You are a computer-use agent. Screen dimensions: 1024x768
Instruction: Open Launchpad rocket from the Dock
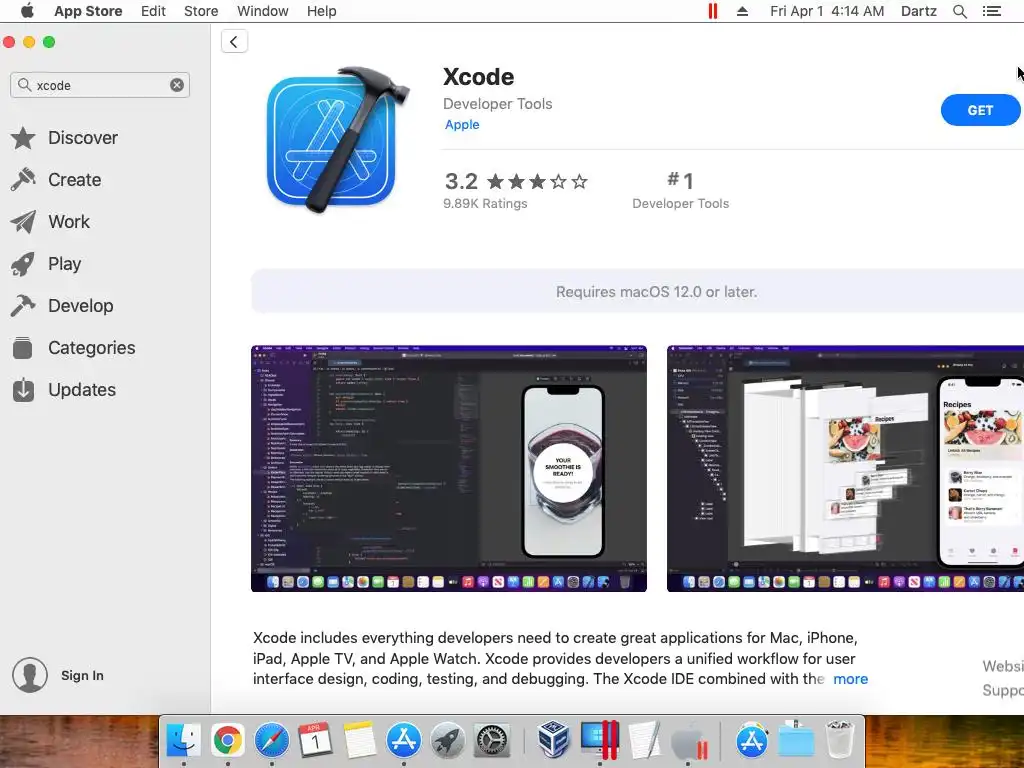pos(447,741)
